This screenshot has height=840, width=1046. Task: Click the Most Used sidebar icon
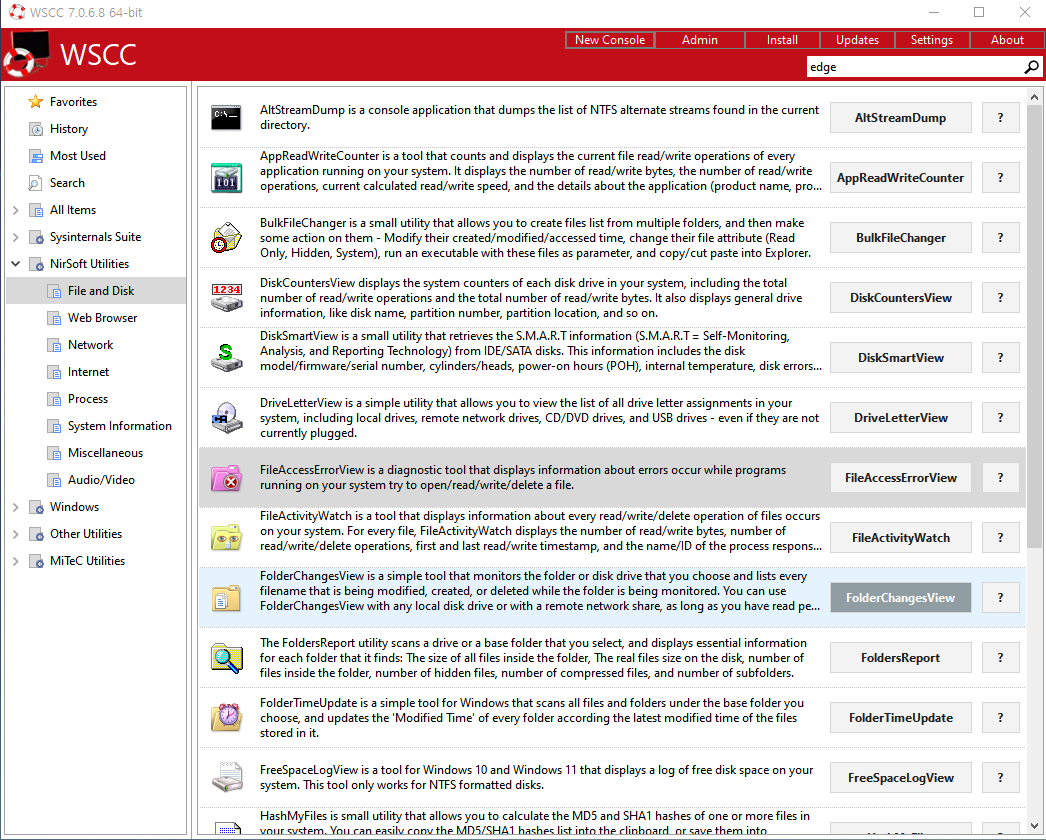point(35,155)
